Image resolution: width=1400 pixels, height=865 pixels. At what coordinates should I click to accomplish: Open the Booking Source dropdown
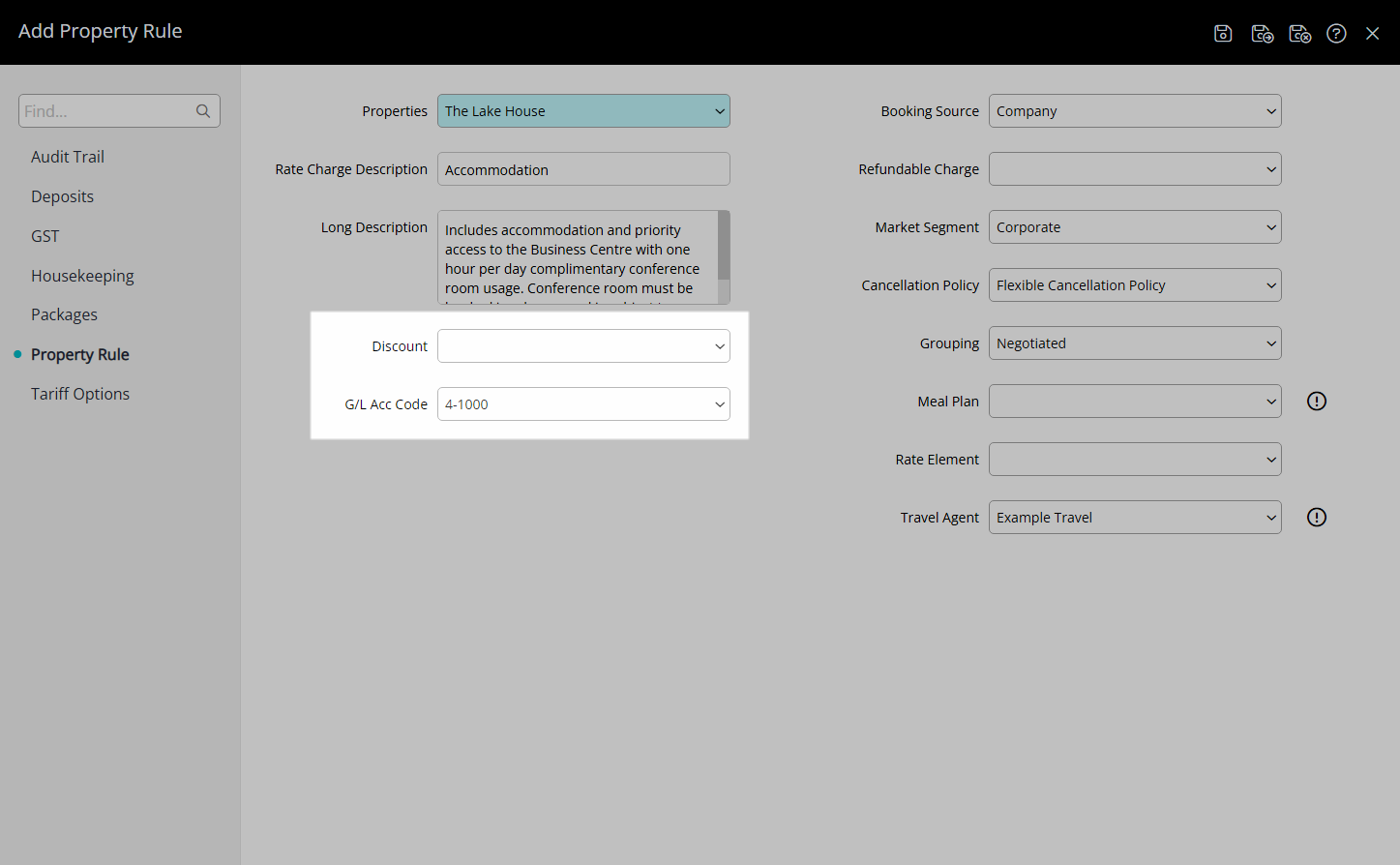point(1135,111)
